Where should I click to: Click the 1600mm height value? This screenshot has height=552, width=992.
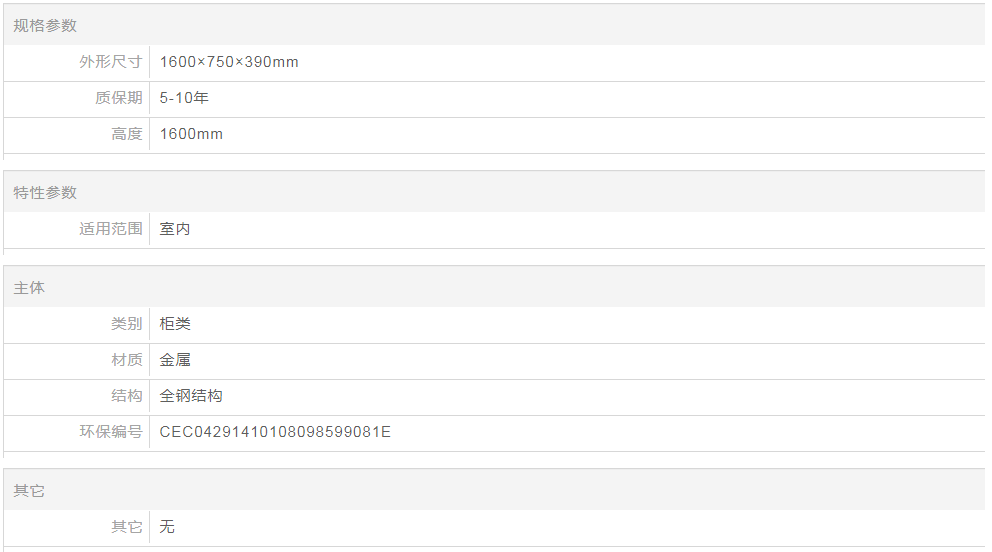pyautogui.click(x=191, y=134)
